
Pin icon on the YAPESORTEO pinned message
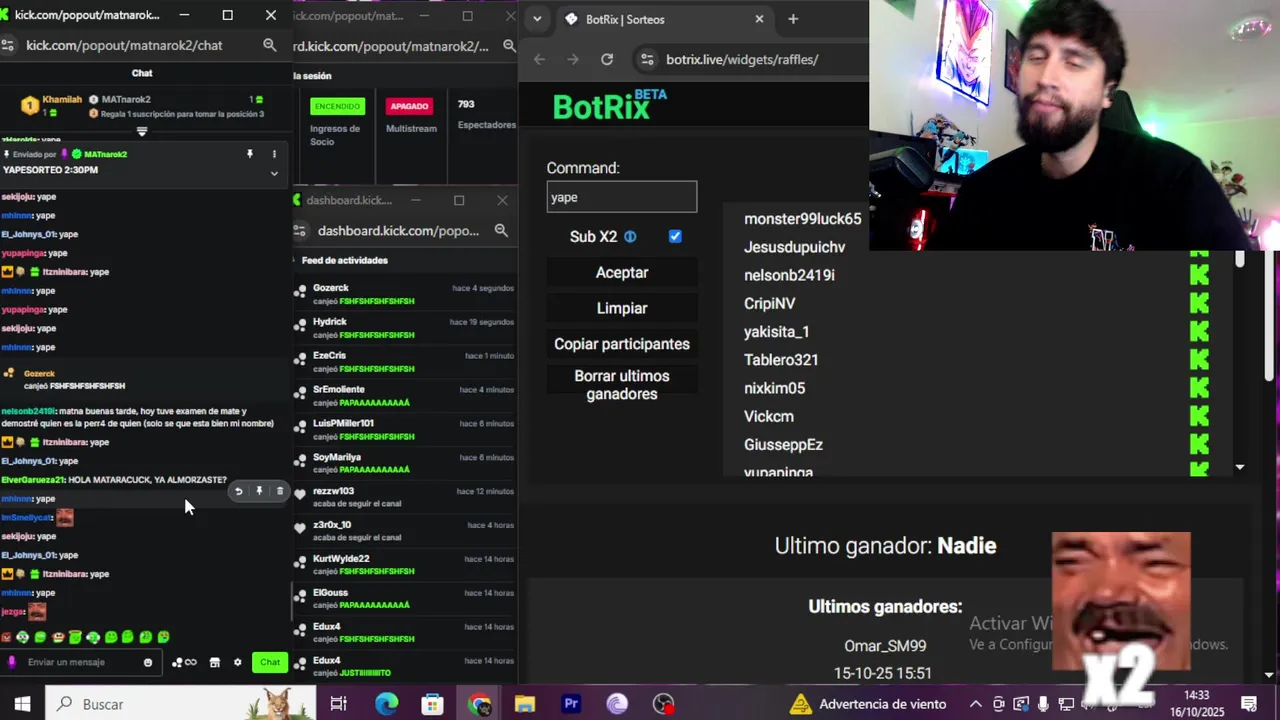[250, 154]
